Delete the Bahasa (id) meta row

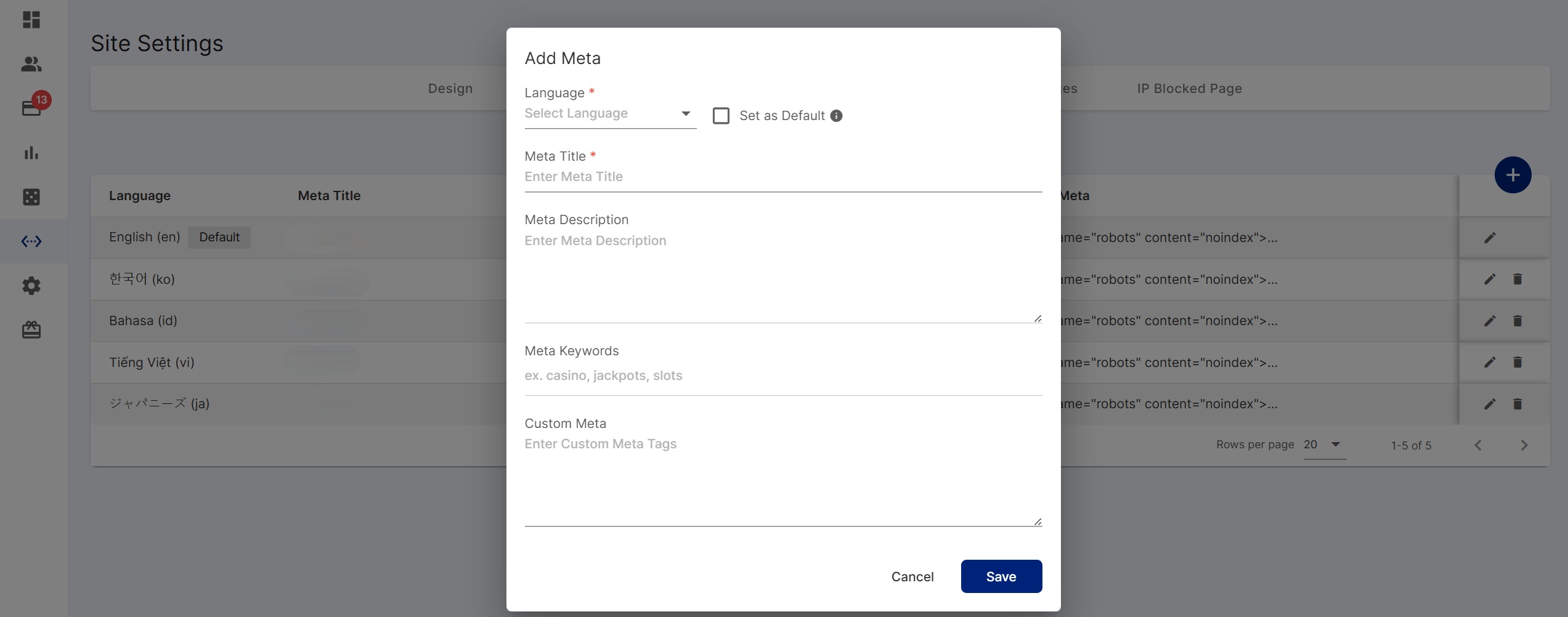(x=1517, y=321)
